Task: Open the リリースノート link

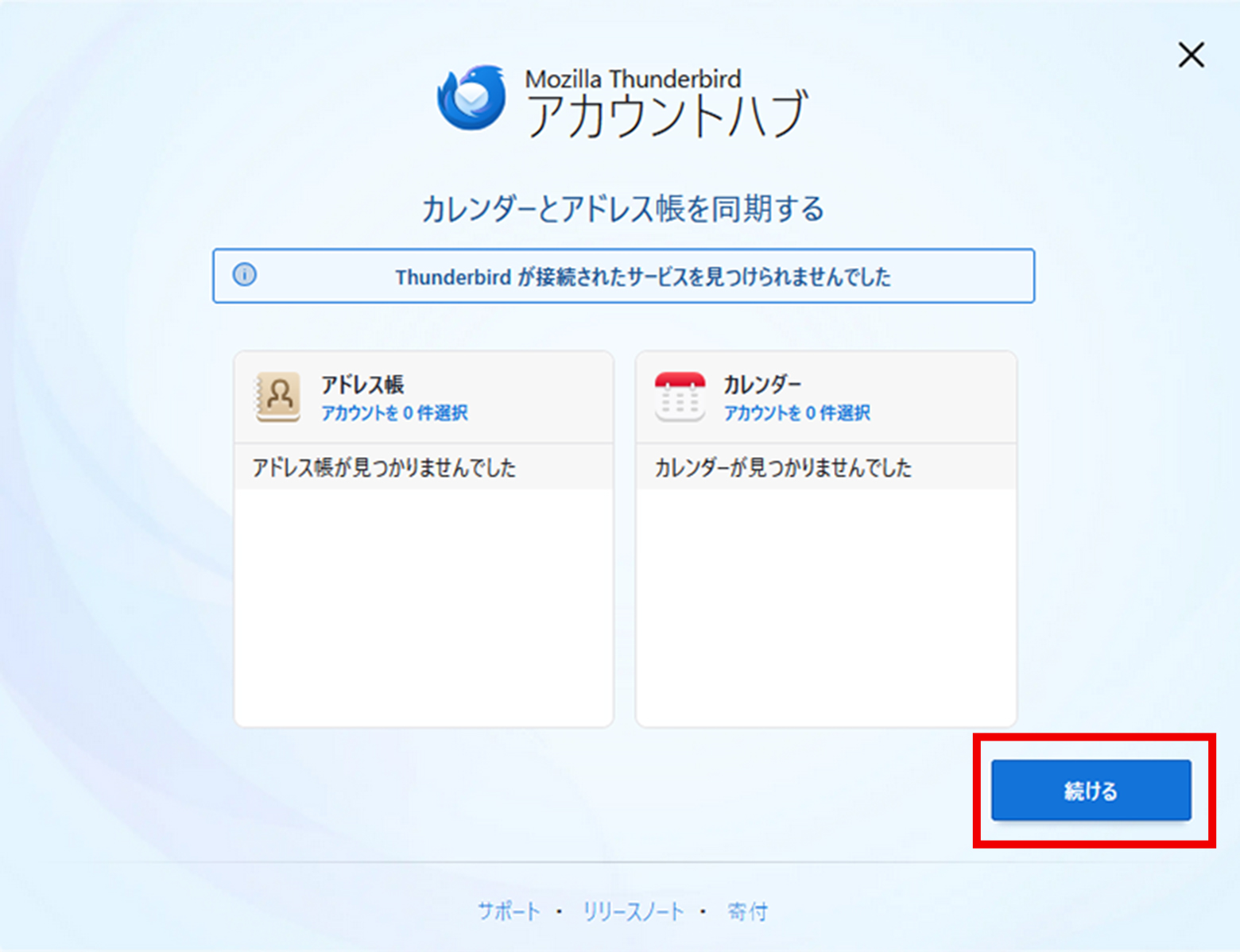Action: tap(633, 911)
